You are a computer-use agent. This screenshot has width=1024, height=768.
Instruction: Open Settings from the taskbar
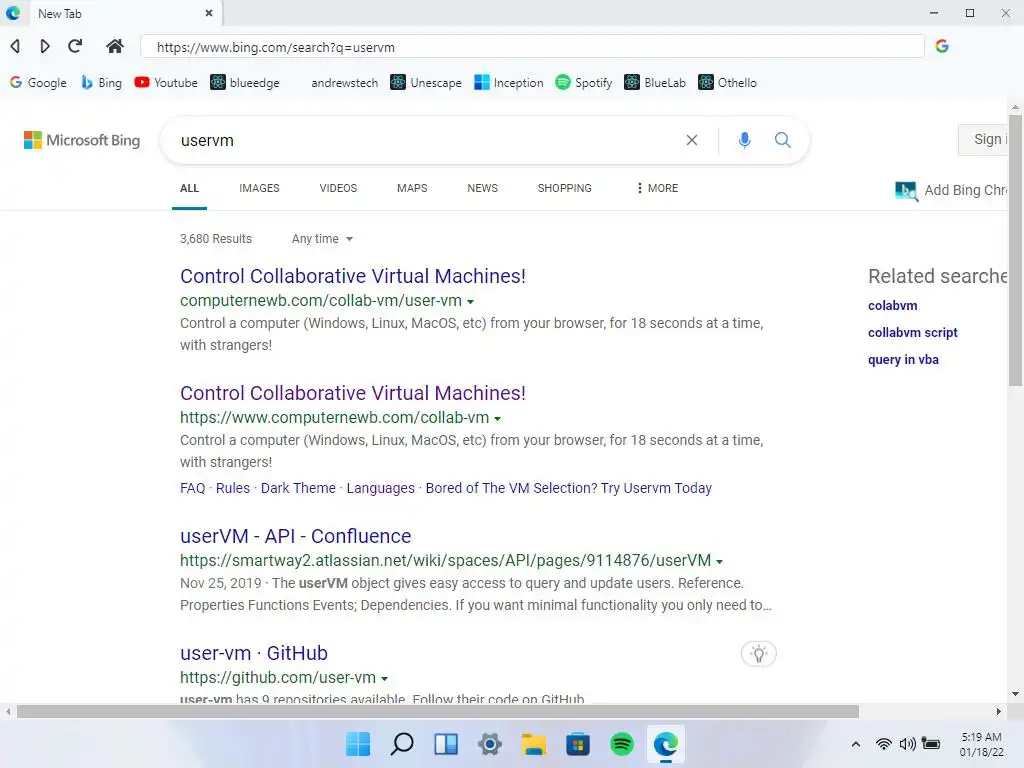pos(490,744)
